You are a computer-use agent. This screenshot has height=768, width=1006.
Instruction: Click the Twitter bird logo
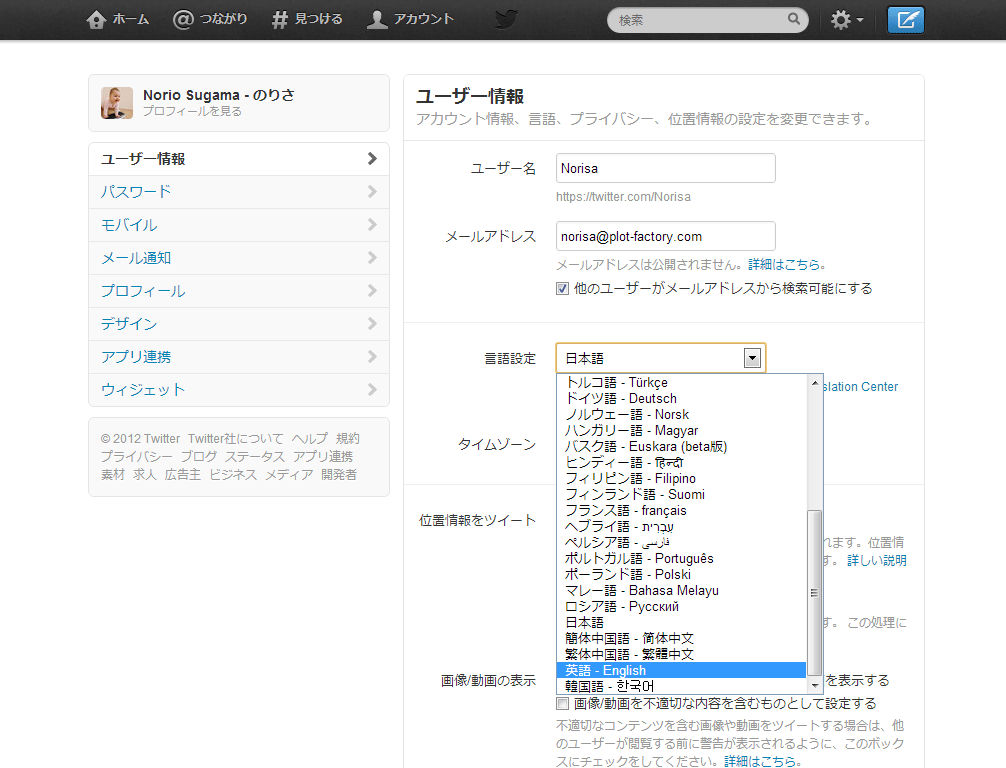point(506,20)
